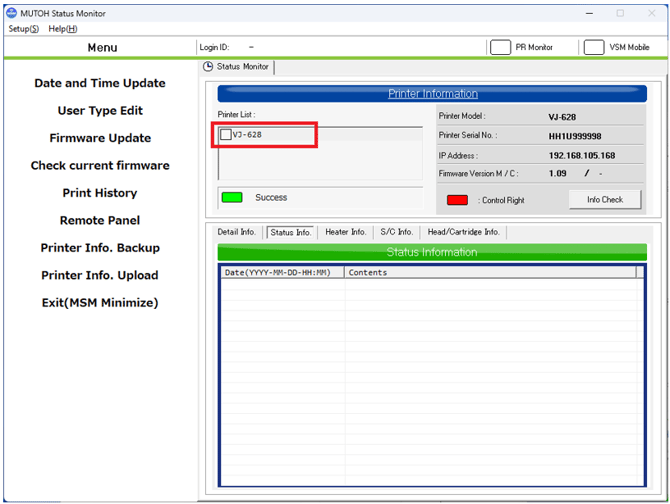Toggle the PR Monitor box
This screenshot has height=504, width=670.
point(500,47)
